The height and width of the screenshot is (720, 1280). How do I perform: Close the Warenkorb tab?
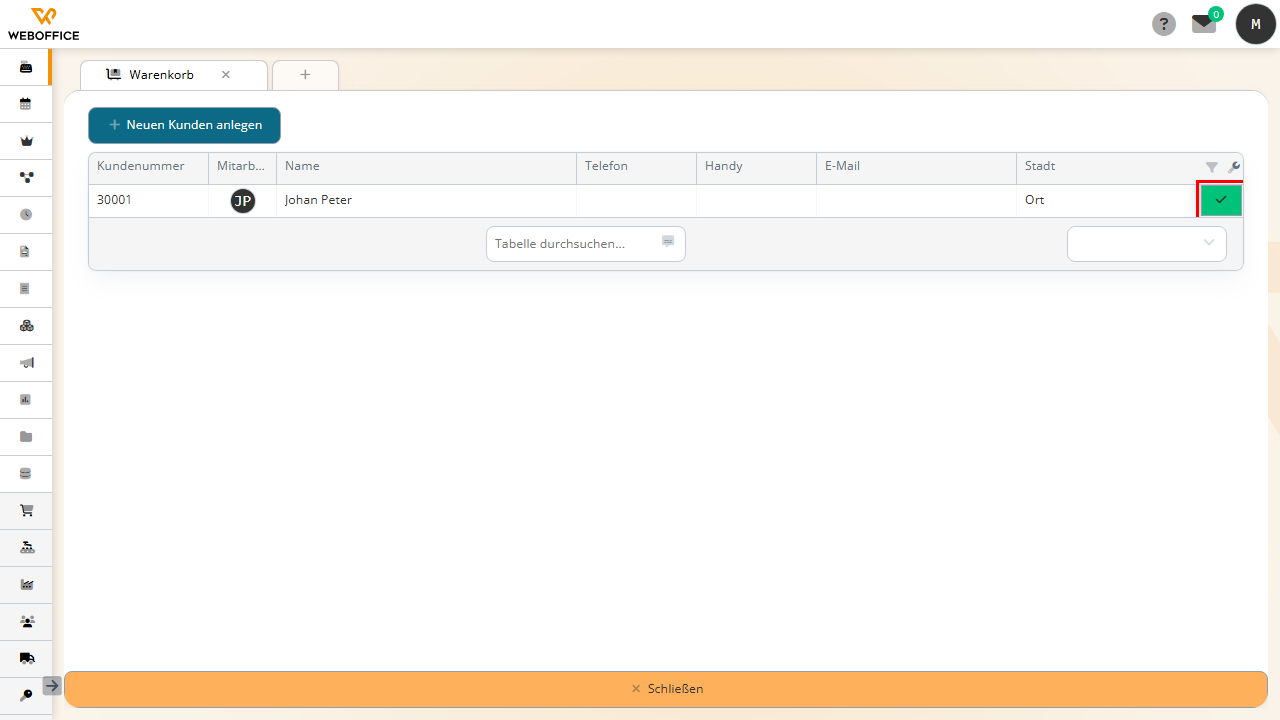(x=226, y=75)
